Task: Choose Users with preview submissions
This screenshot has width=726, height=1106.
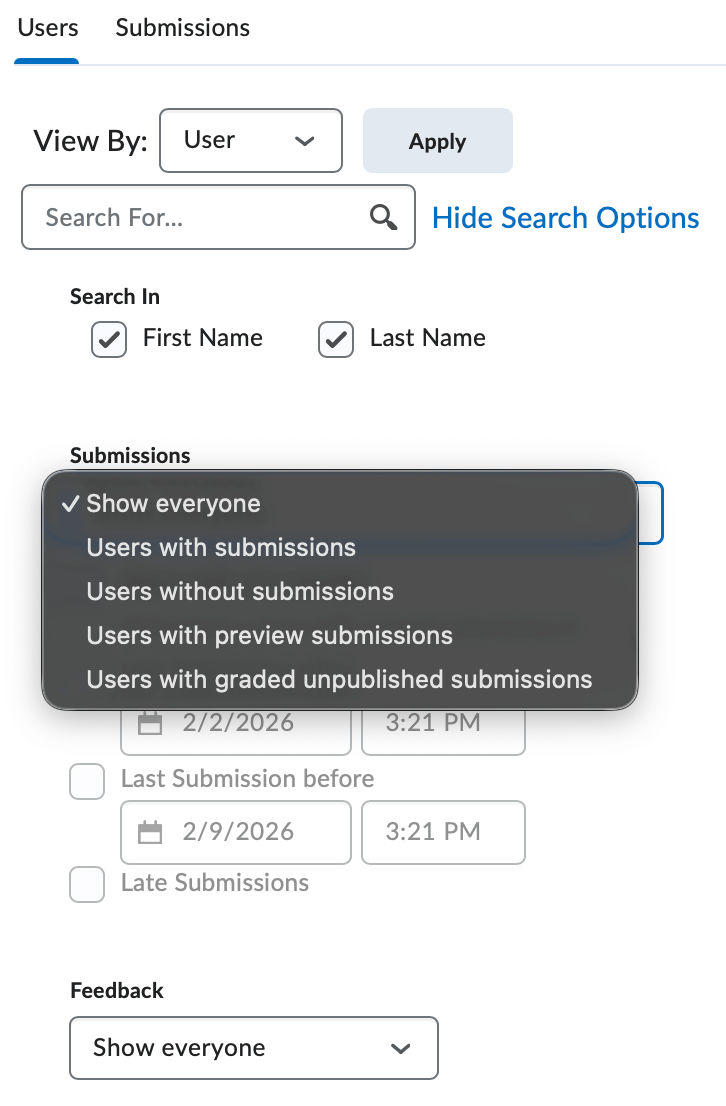Action: [270, 636]
